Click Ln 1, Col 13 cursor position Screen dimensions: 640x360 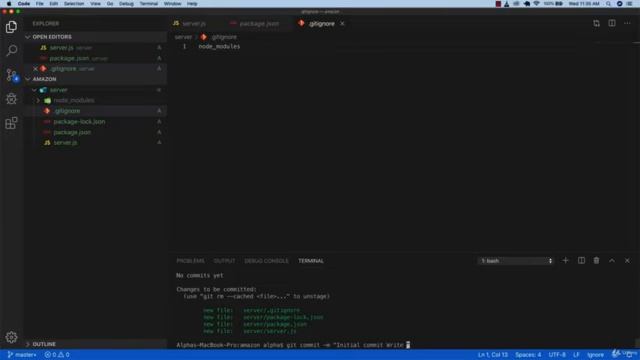point(493,355)
